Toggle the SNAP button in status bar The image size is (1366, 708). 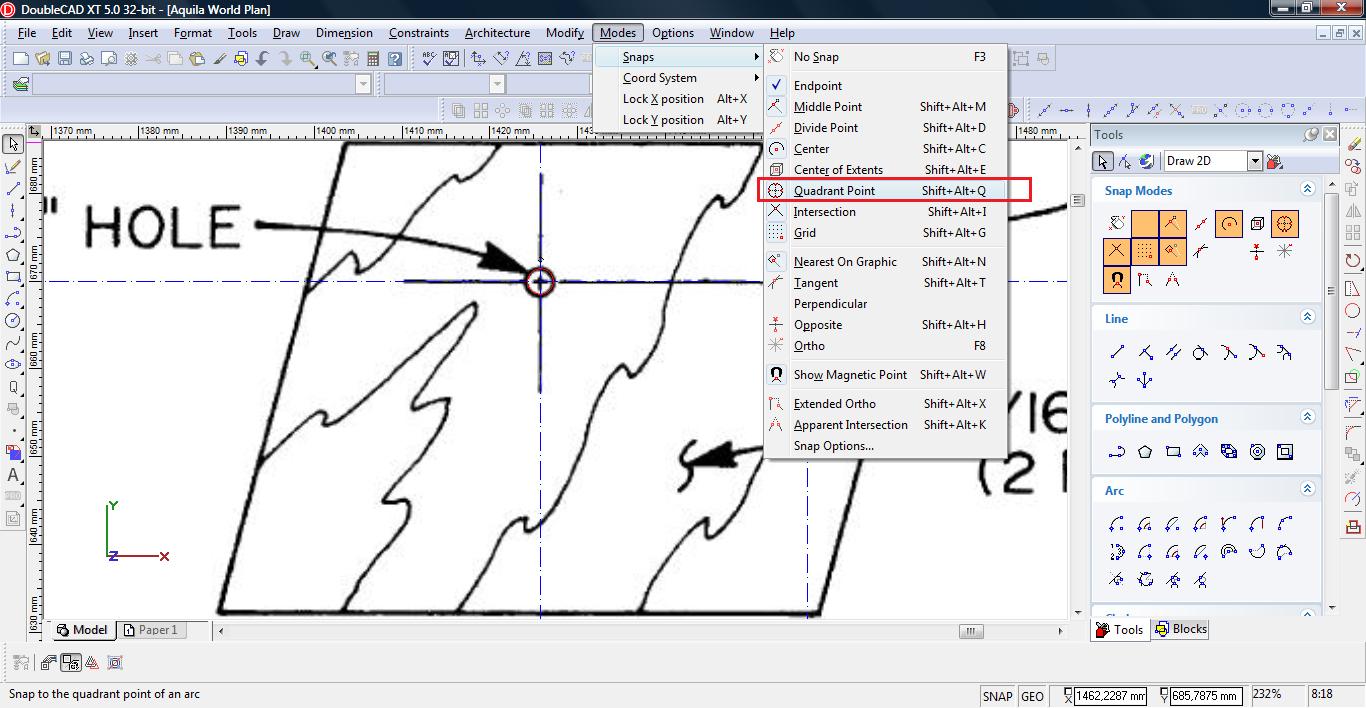[x=997, y=696]
